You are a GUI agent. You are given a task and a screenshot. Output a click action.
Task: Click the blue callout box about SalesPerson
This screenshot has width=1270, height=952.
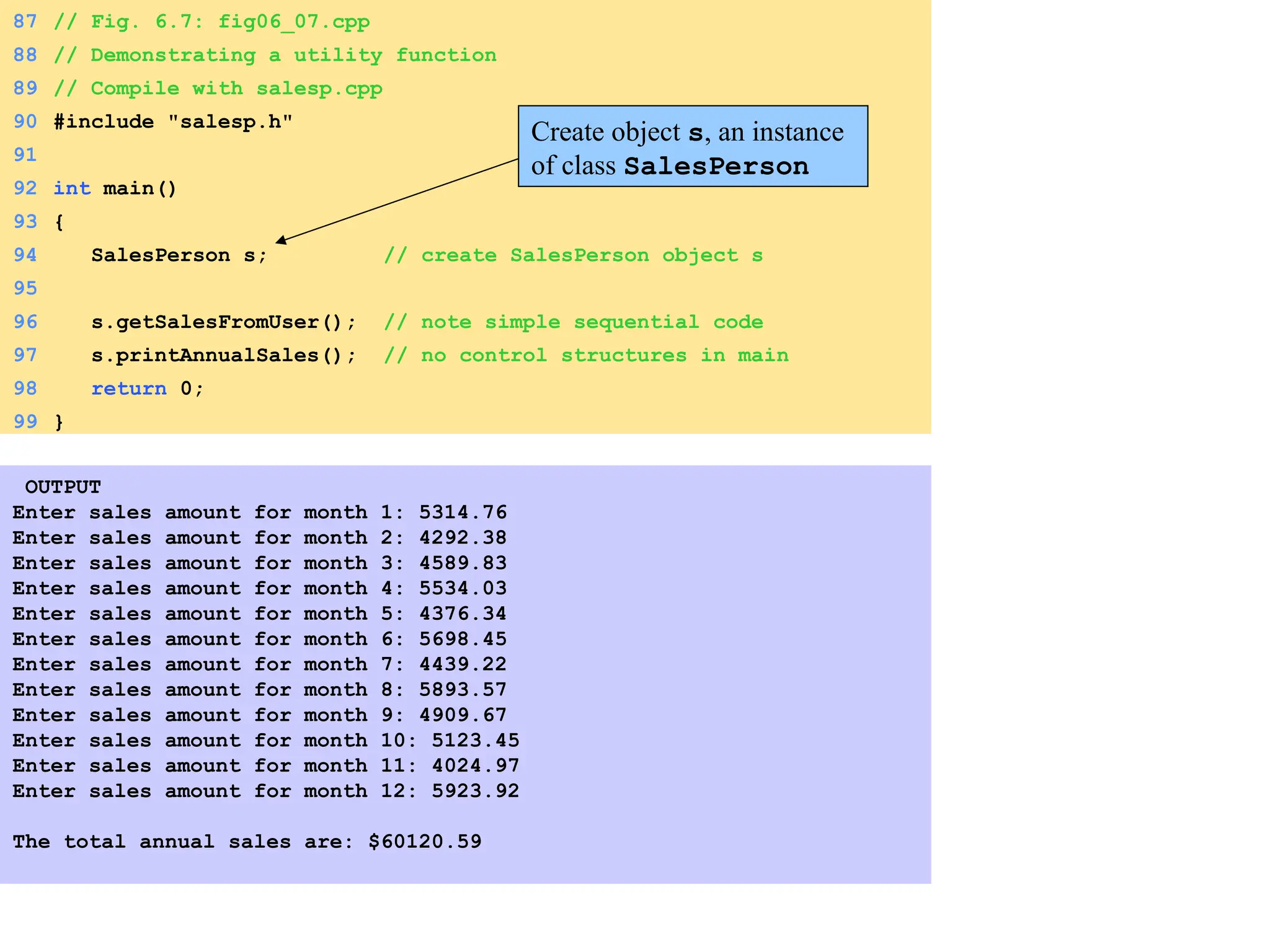tap(692, 146)
